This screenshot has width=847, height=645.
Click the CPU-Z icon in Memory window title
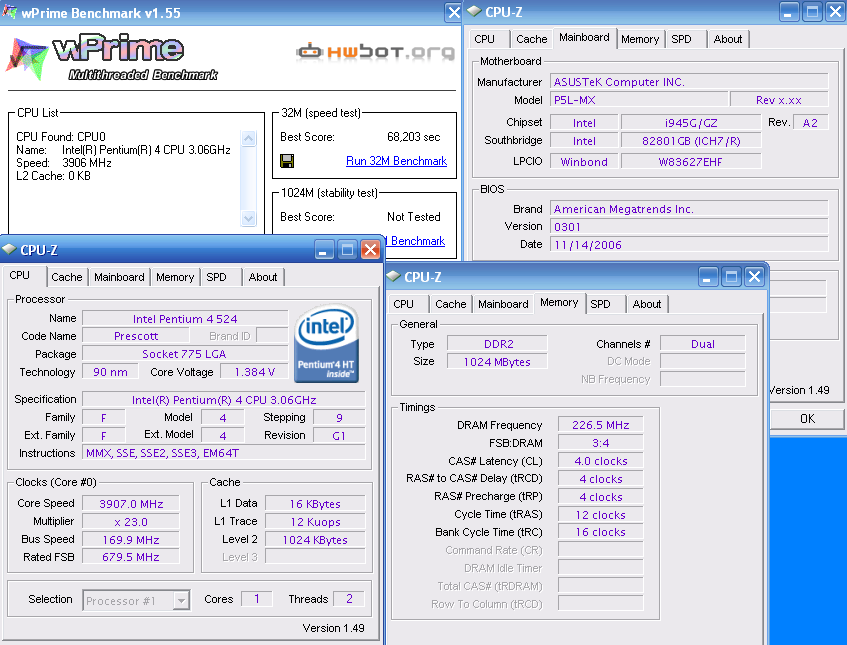(393, 276)
